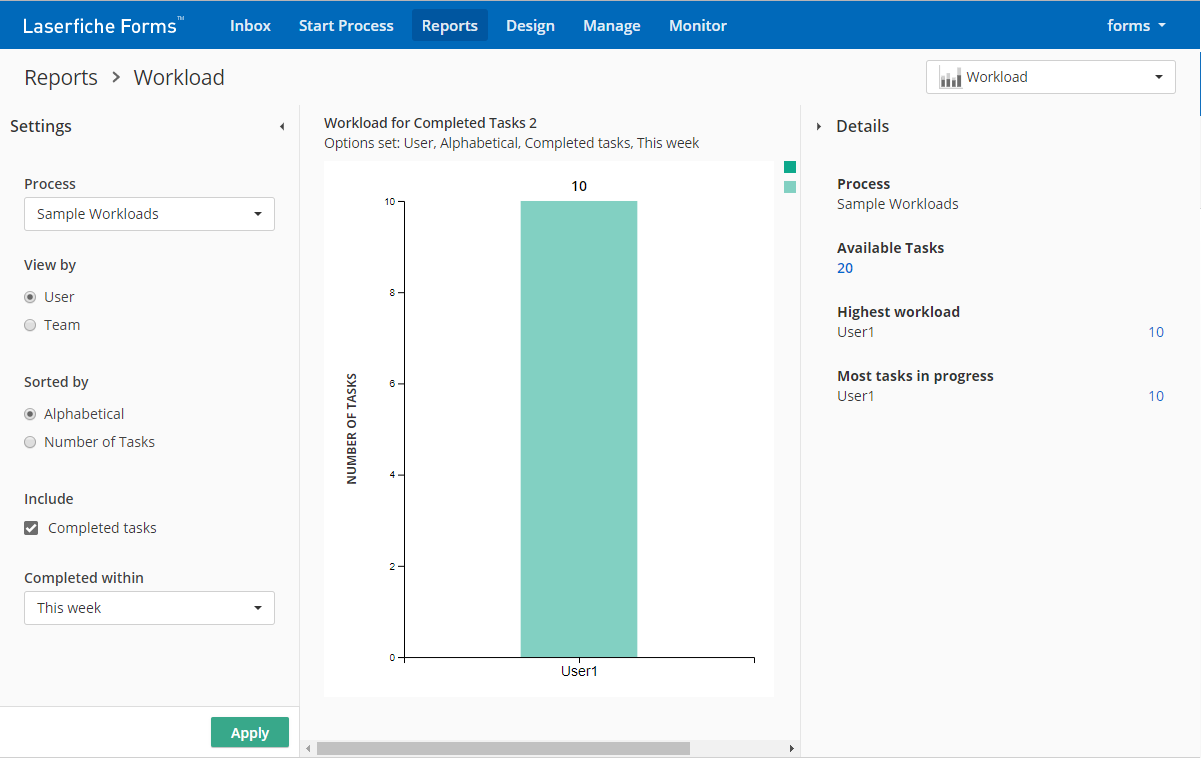Open the Workload report type dropdown

point(1050,77)
